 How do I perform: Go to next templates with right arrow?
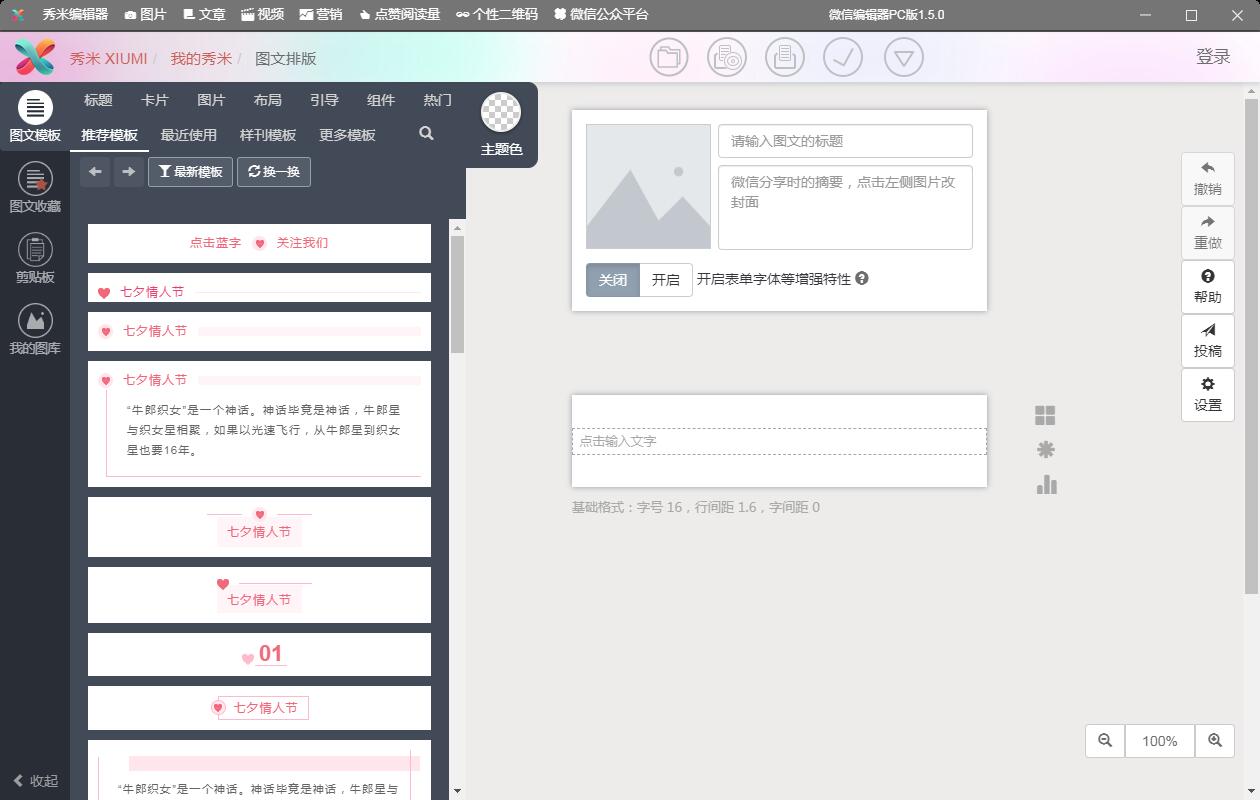click(x=128, y=172)
